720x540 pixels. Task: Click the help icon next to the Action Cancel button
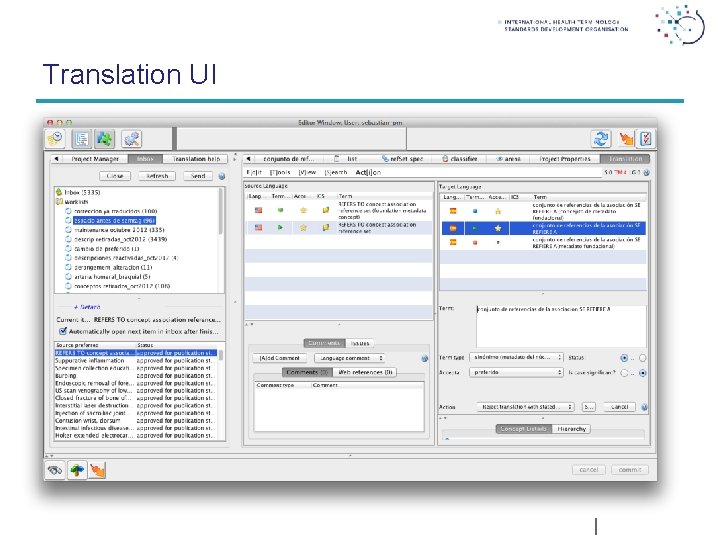(644, 407)
